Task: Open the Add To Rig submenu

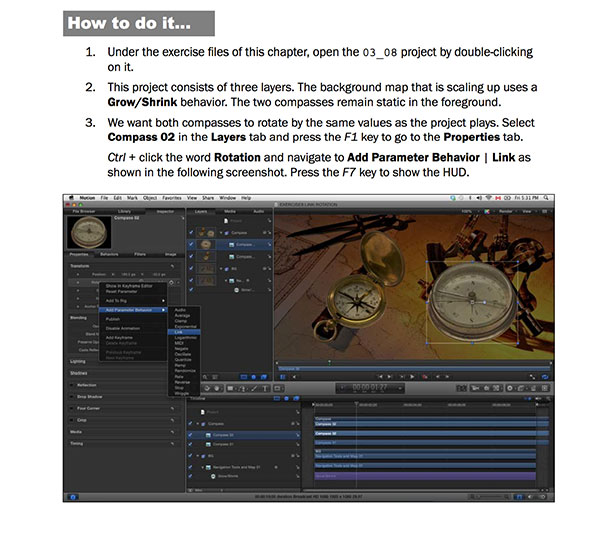Action: point(133,301)
